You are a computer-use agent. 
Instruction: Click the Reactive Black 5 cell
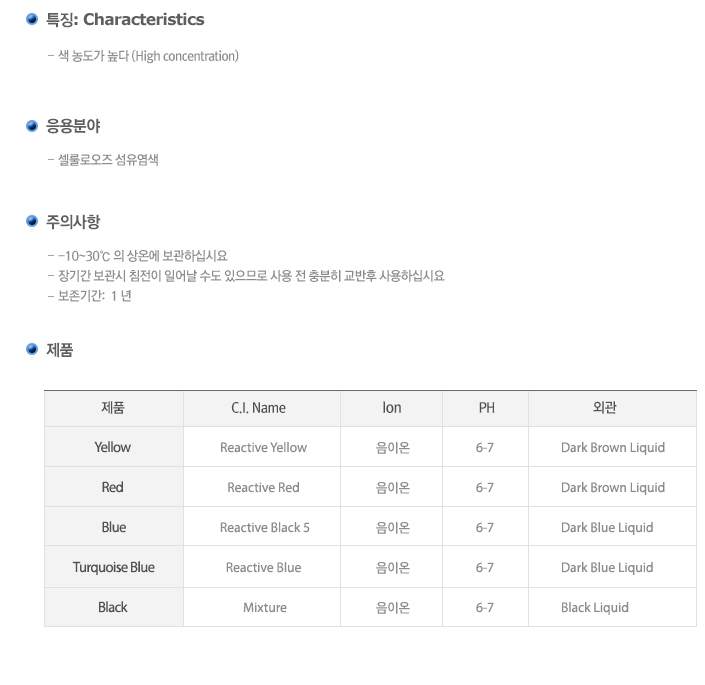point(264,527)
